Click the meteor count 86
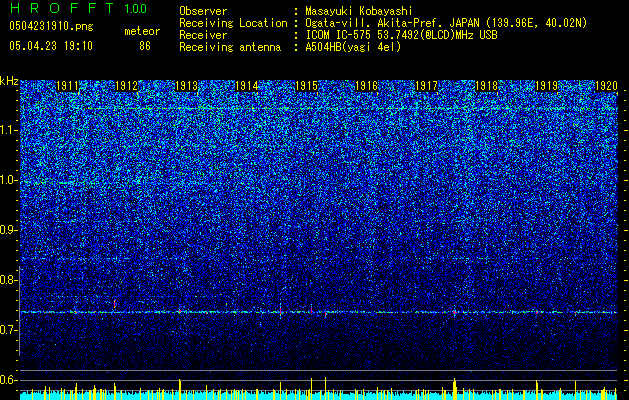 (x=145, y=46)
